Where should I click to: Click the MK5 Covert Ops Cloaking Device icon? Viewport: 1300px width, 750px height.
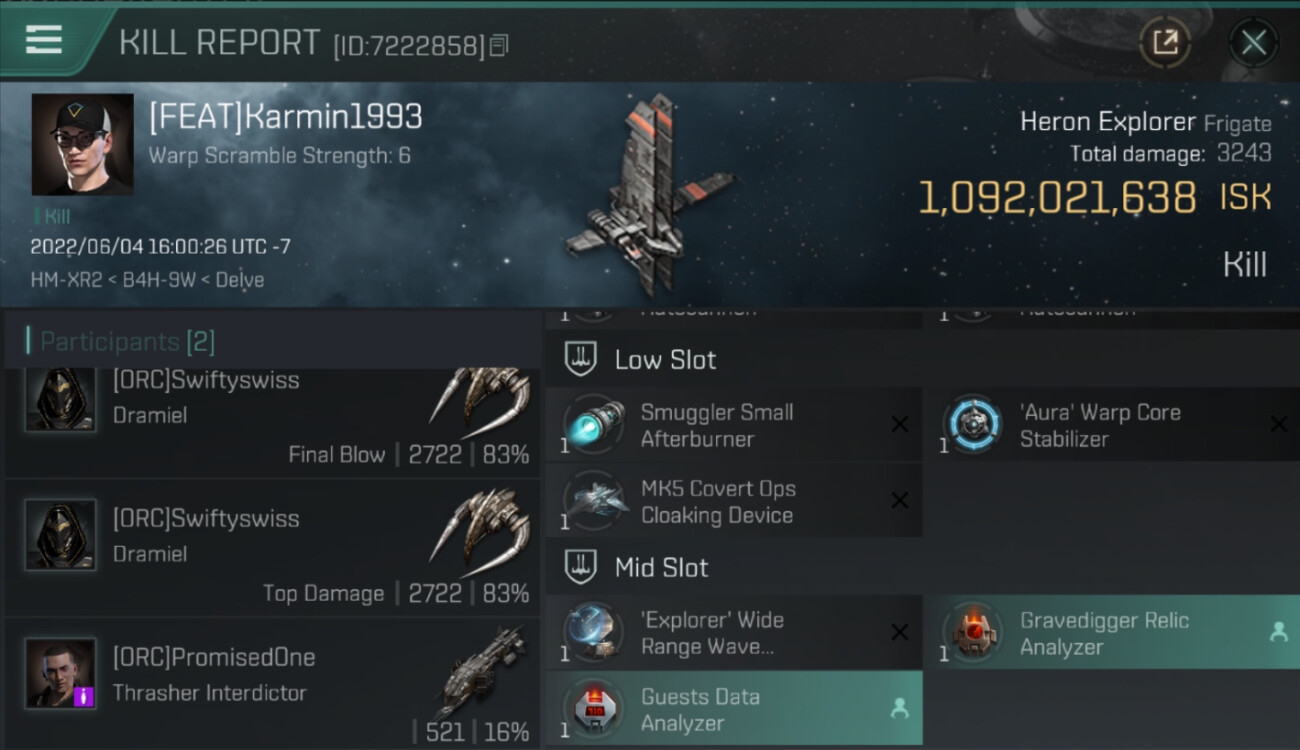tap(593, 500)
